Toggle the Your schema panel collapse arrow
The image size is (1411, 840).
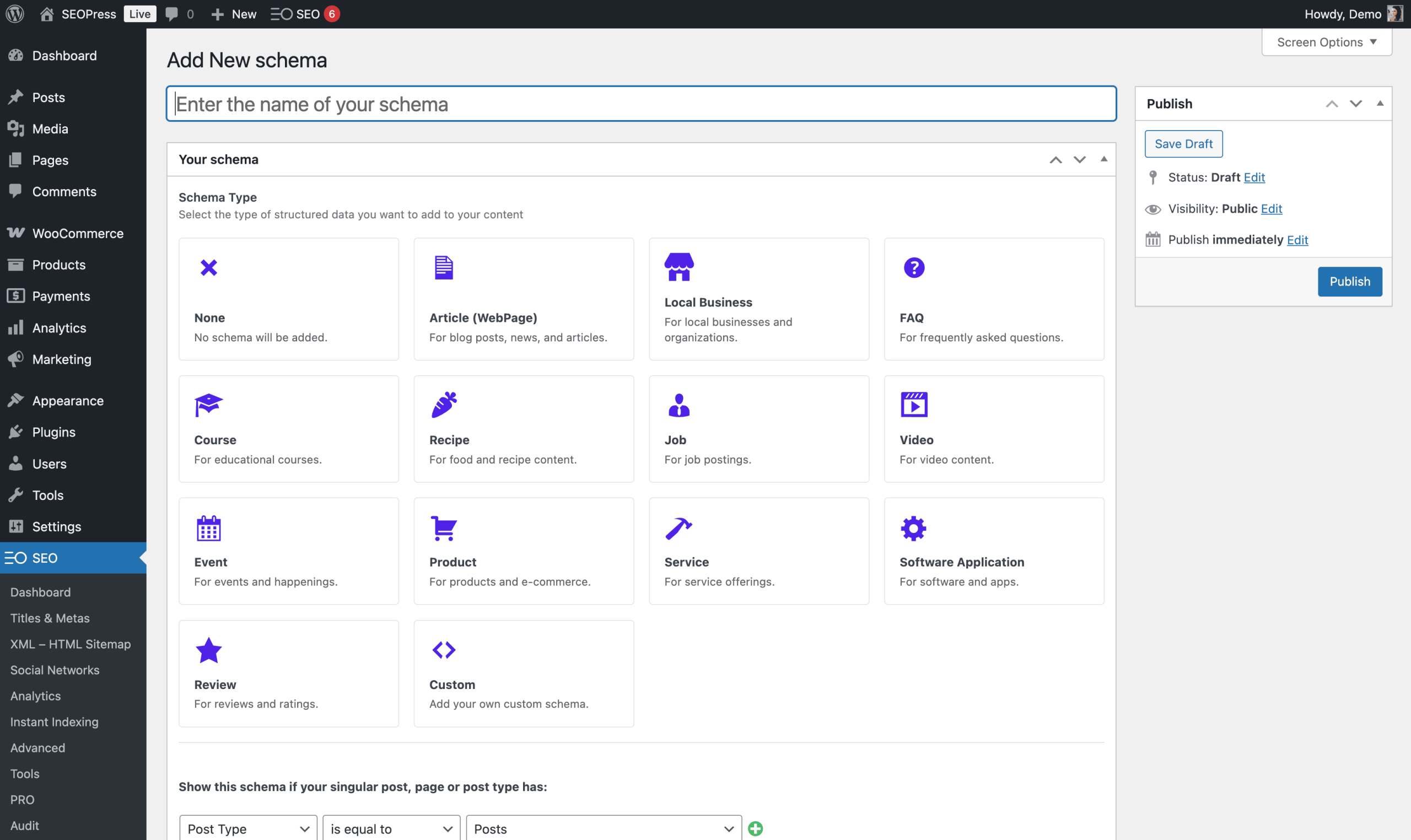(1103, 159)
